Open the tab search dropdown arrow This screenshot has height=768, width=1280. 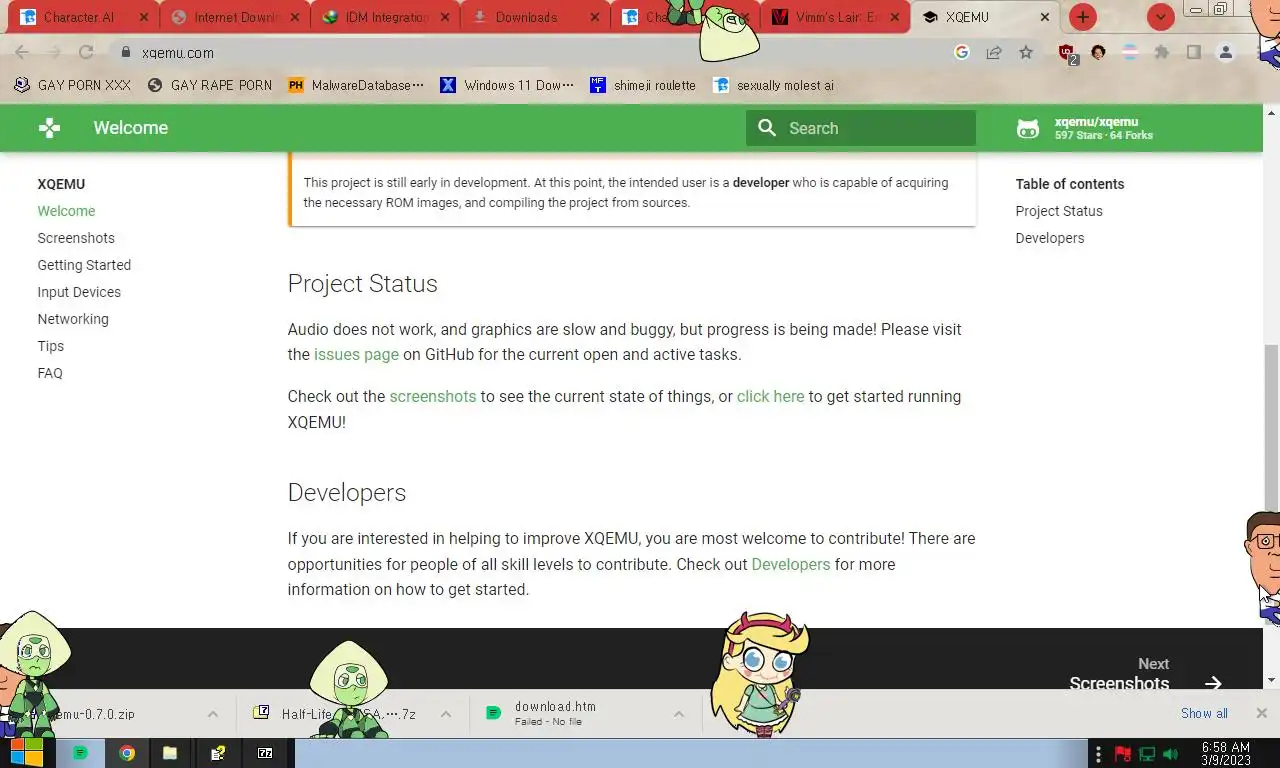click(x=1160, y=17)
